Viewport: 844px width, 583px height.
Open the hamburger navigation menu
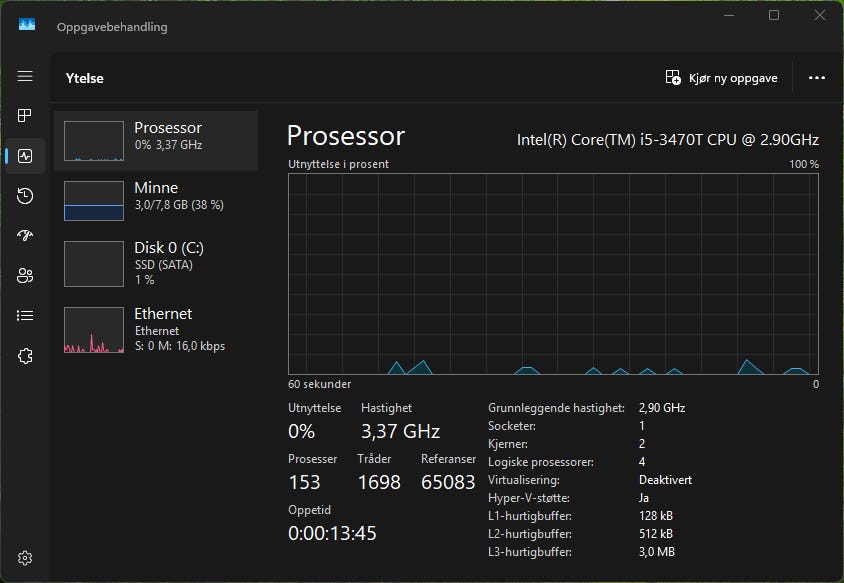(x=25, y=77)
